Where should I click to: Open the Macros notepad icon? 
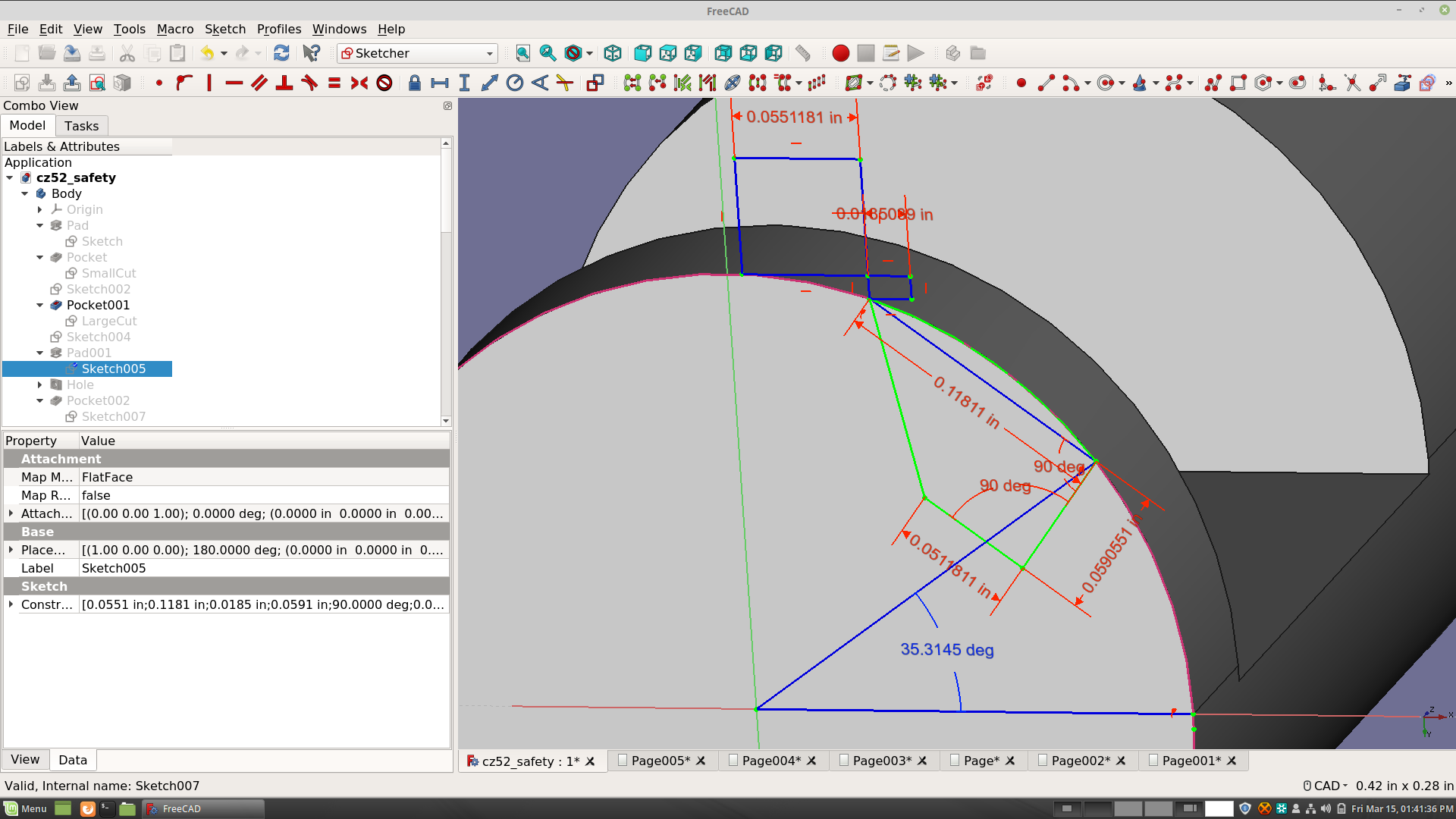tap(891, 53)
